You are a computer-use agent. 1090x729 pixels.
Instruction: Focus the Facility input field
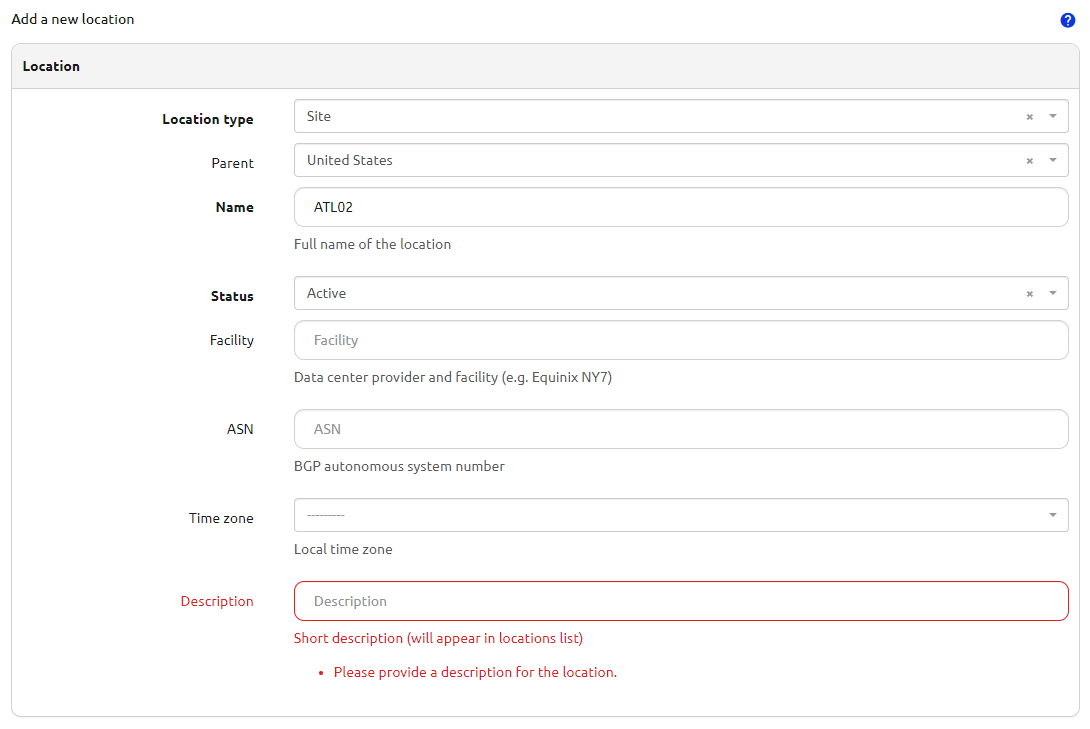click(x=680, y=340)
